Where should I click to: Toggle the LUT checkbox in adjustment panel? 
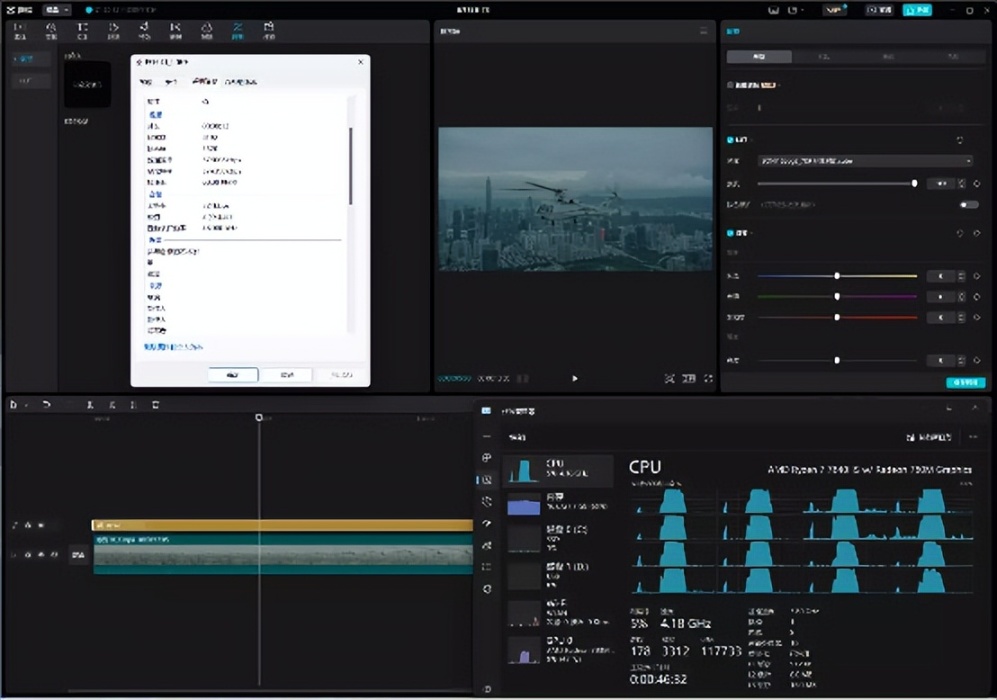pyautogui.click(x=731, y=140)
